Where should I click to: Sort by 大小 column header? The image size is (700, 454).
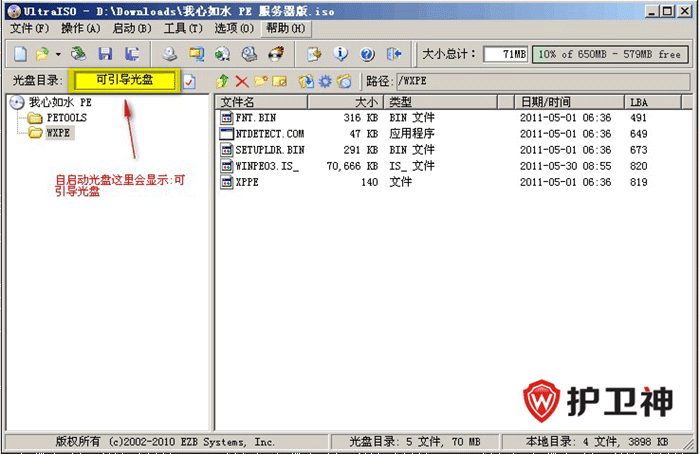point(346,102)
